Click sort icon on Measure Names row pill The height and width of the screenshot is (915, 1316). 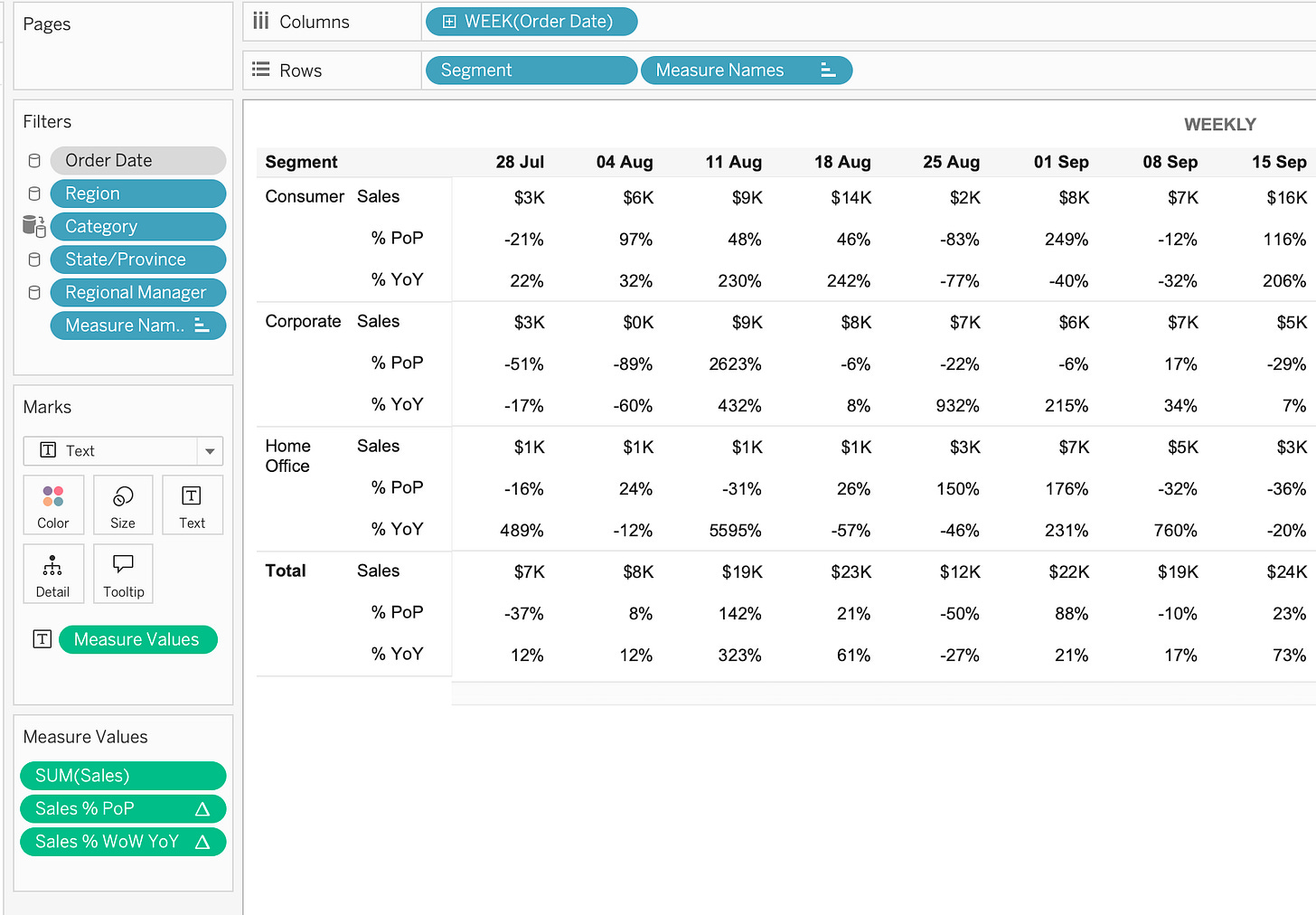pos(828,70)
